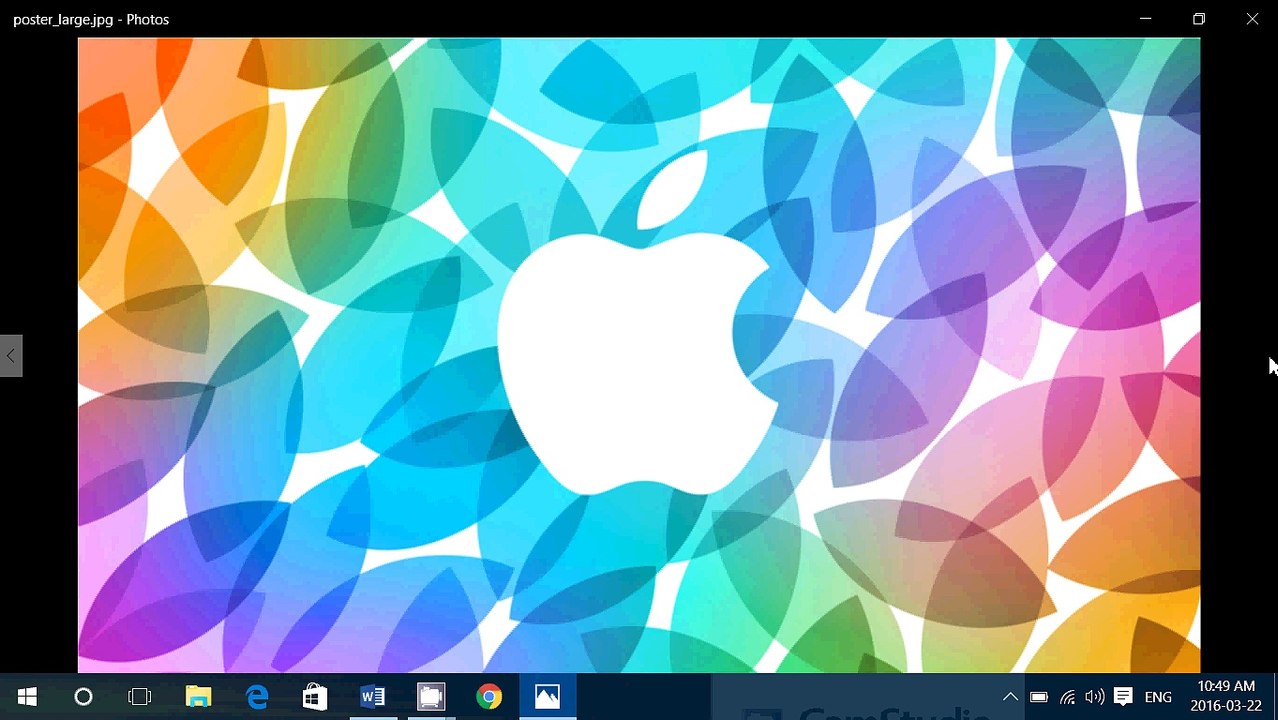1278x720 pixels.
Task: Close the Photos window
Action: click(x=1252, y=19)
